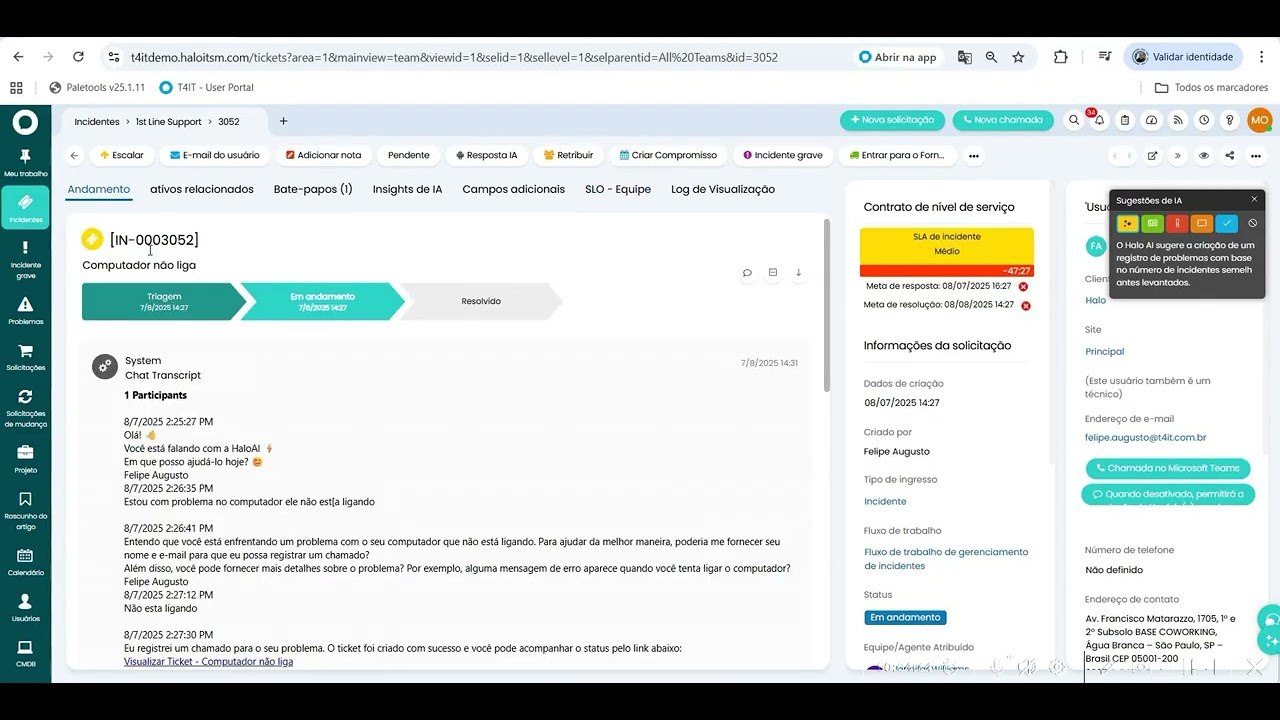1280x720 pixels.
Task: Click the Nova solicitação button
Action: click(x=892, y=120)
